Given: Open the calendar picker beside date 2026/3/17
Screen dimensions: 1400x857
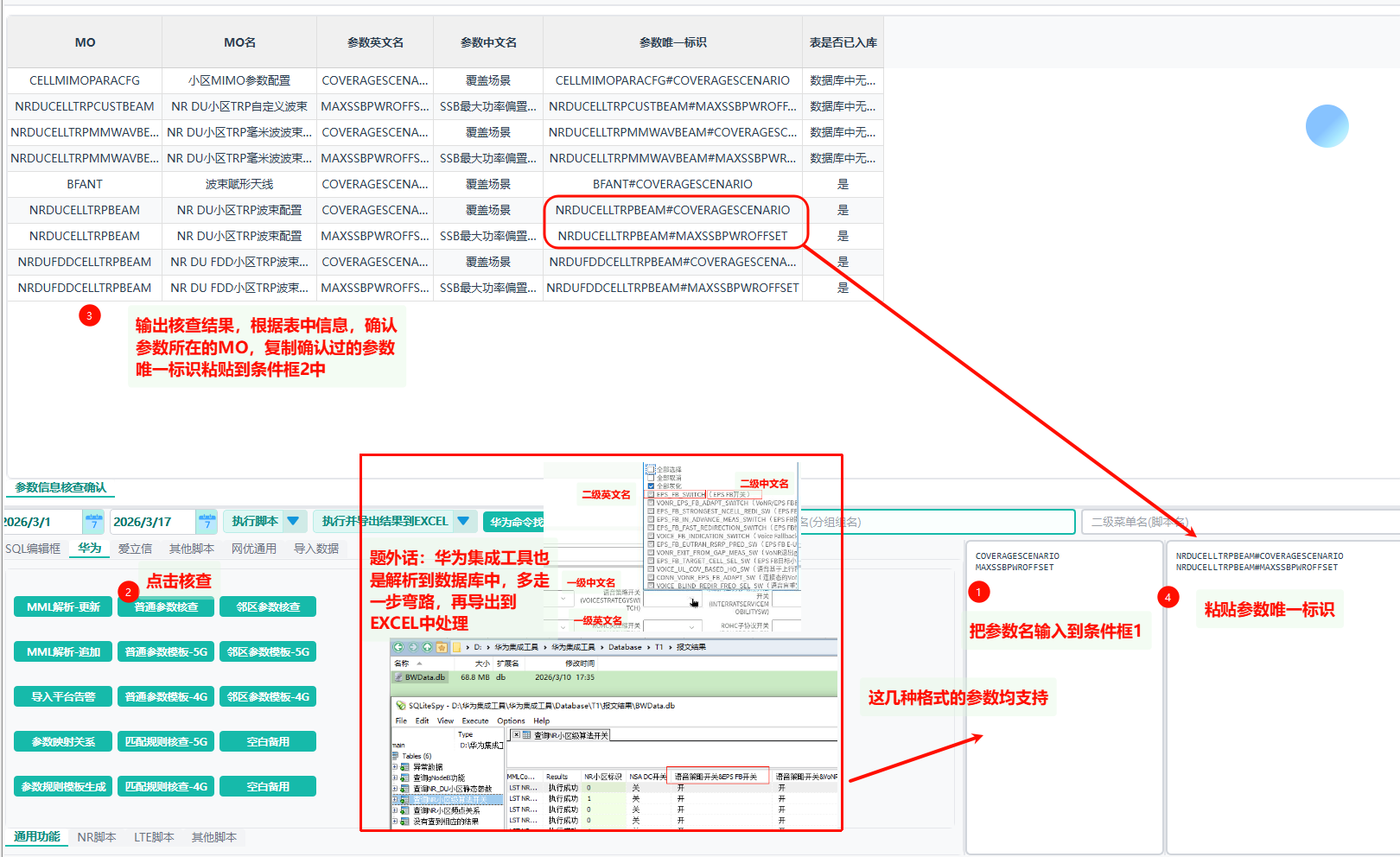Looking at the screenshot, I should (207, 522).
